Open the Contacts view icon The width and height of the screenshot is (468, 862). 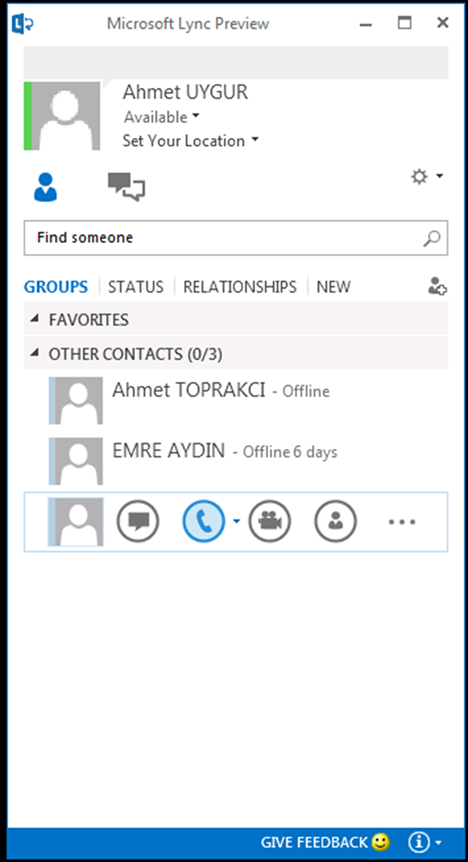45,187
